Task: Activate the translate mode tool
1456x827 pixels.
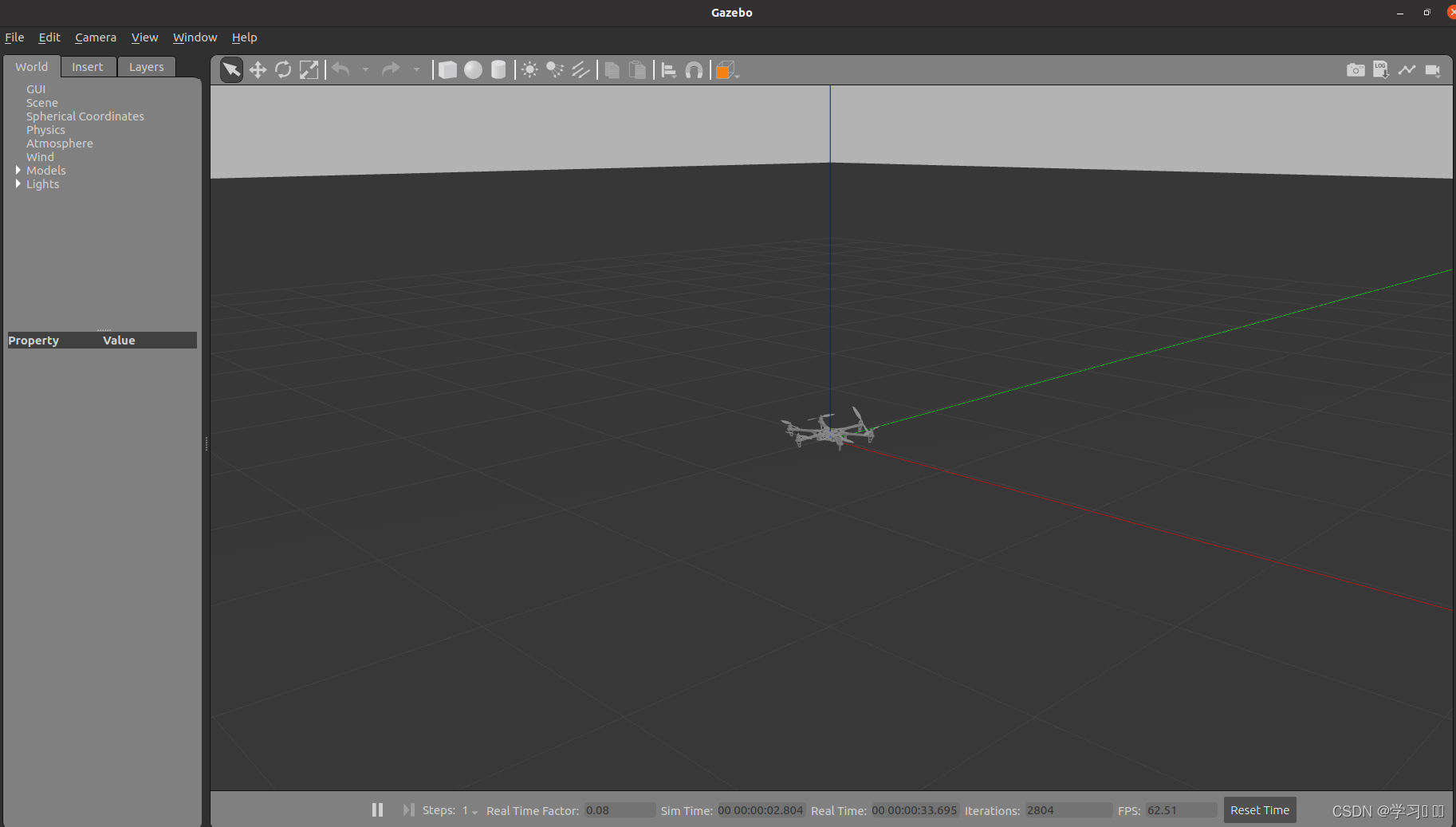Action: pyautogui.click(x=258, y=70)
